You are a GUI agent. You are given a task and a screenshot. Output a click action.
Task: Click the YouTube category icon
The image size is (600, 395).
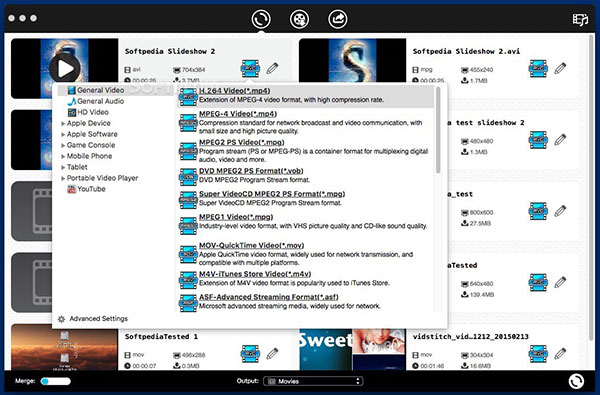pyautogui.click(x=72, y=189)
